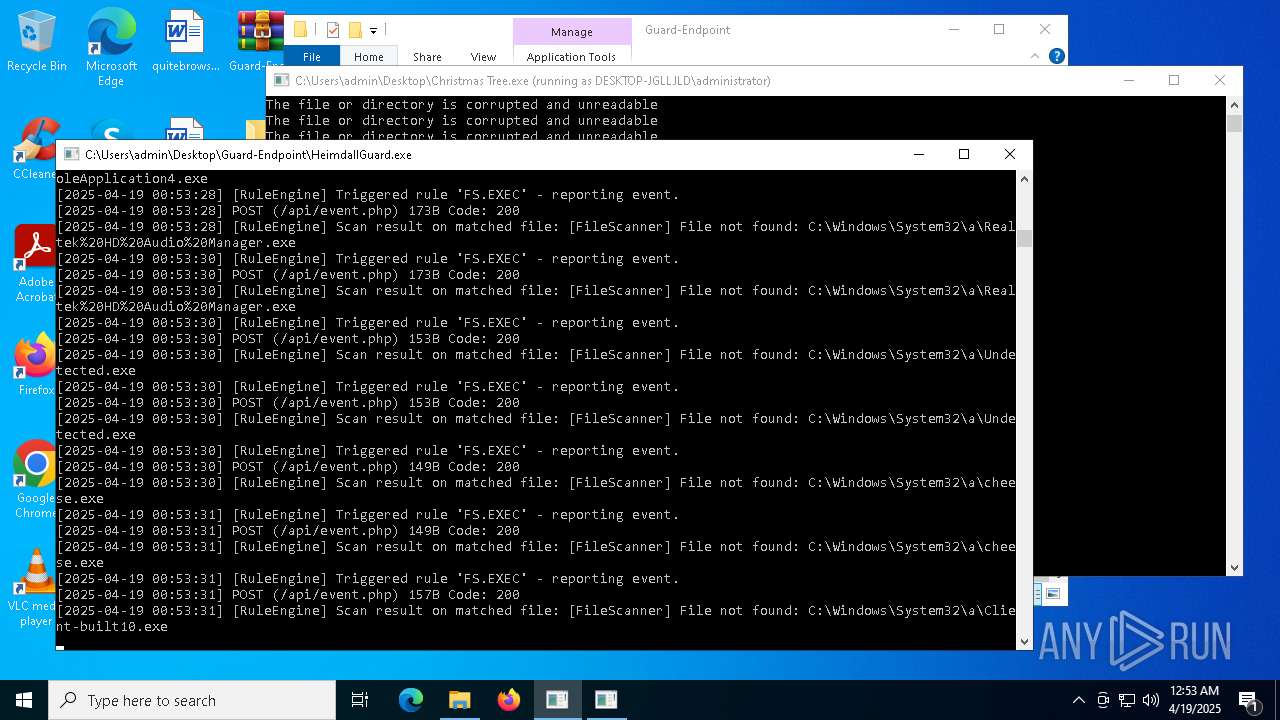The image size is (1280, 720).
Task: Click HeimdallGuard console scrollbar up arrow
Action: pos(1024,178)
